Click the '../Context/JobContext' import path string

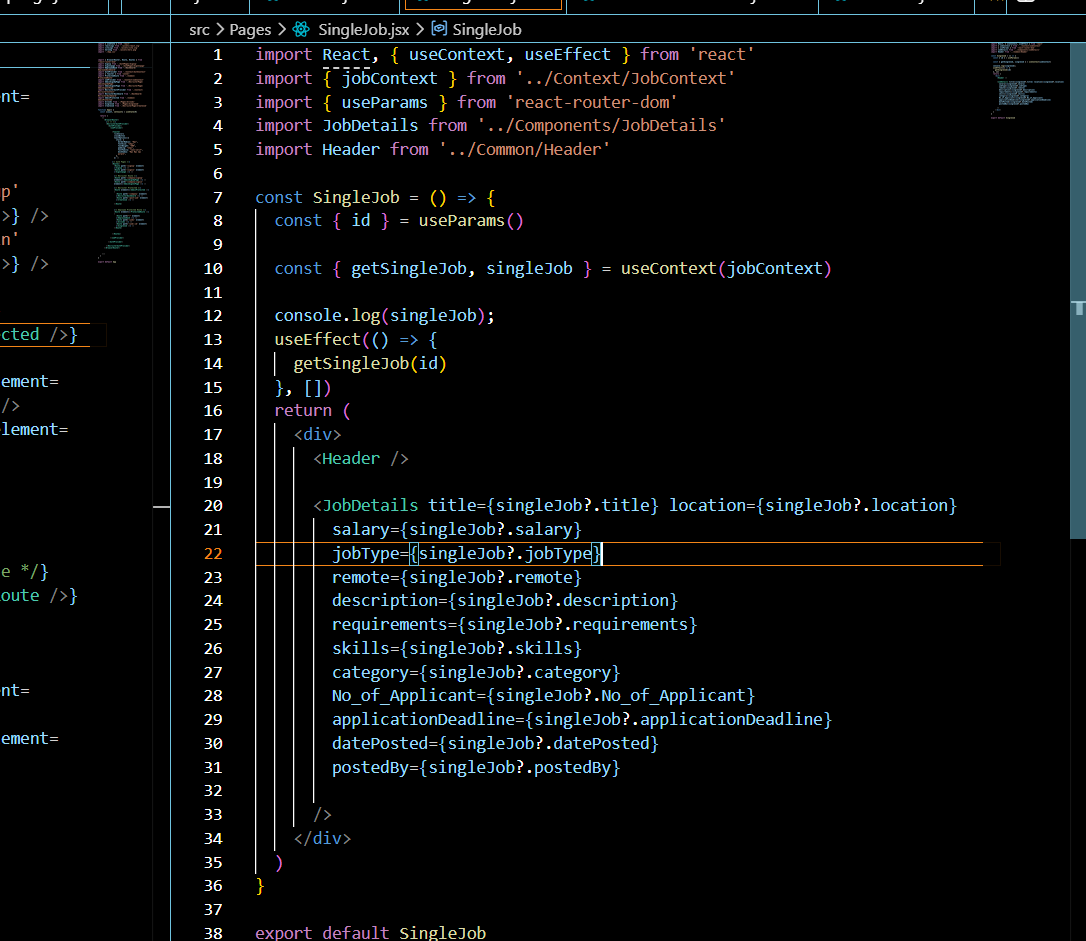tap(625, 78)
